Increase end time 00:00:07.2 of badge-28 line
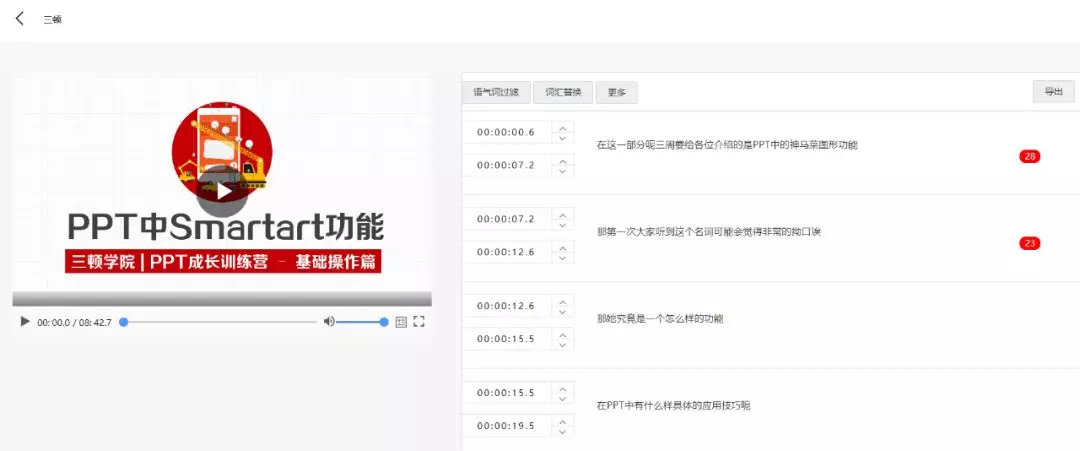Image resolution: width=1080 pixels, height=451 pixels. pyautogui.click(x=563, y=161)
